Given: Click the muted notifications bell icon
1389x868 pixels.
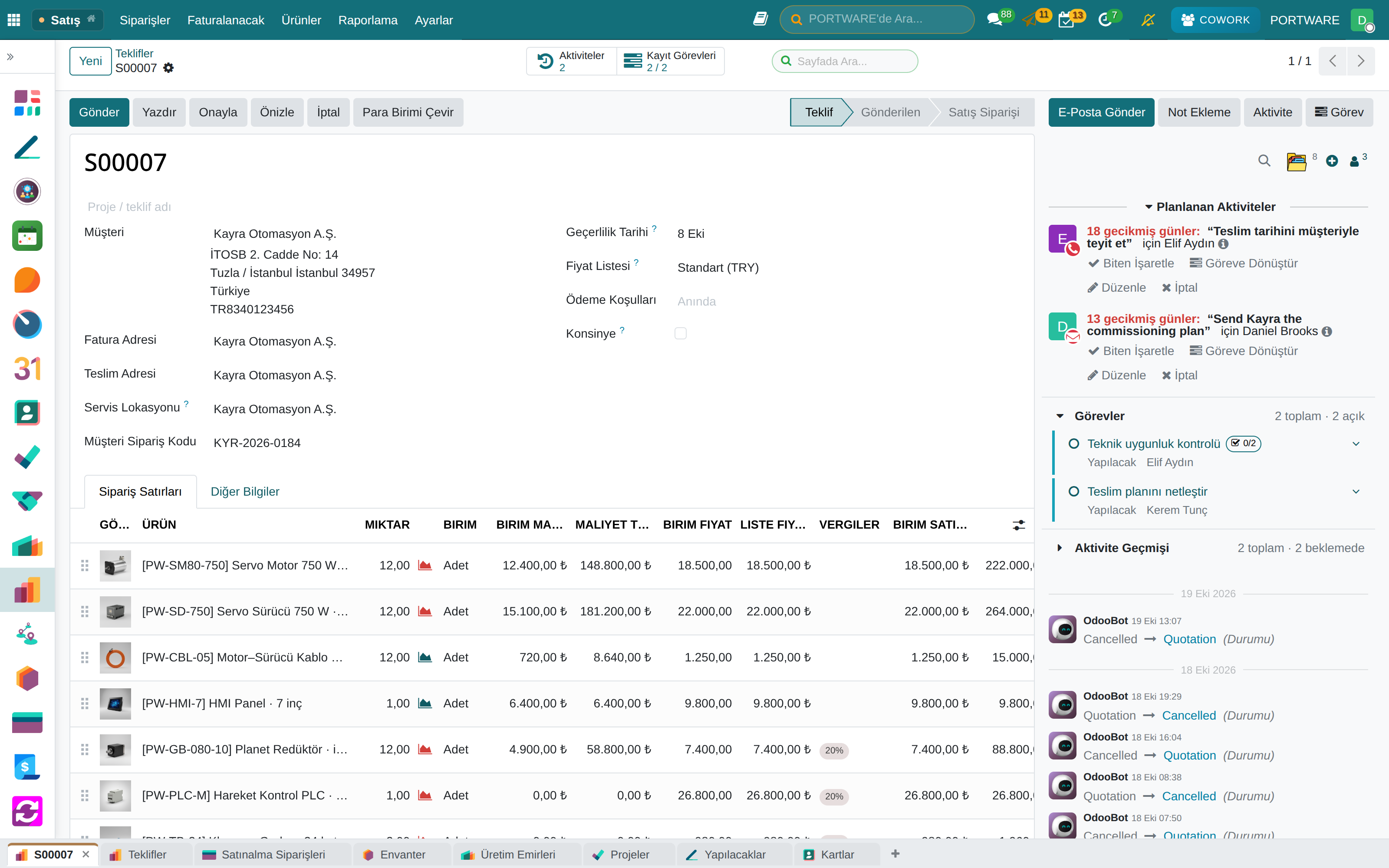Looking at the screenshot, I should 1148,20.
